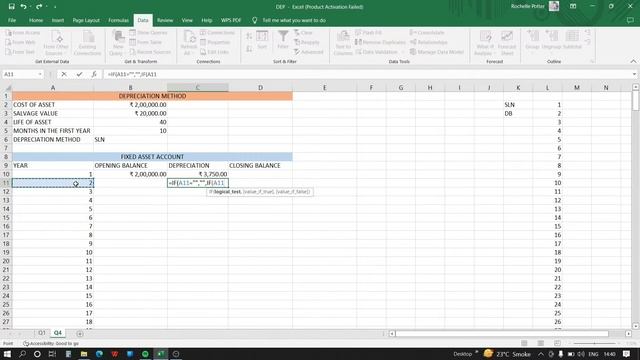Screen dimensions: 640x360
Task: Click the Save icon in the title bar
Action: [x=11, y=7]
